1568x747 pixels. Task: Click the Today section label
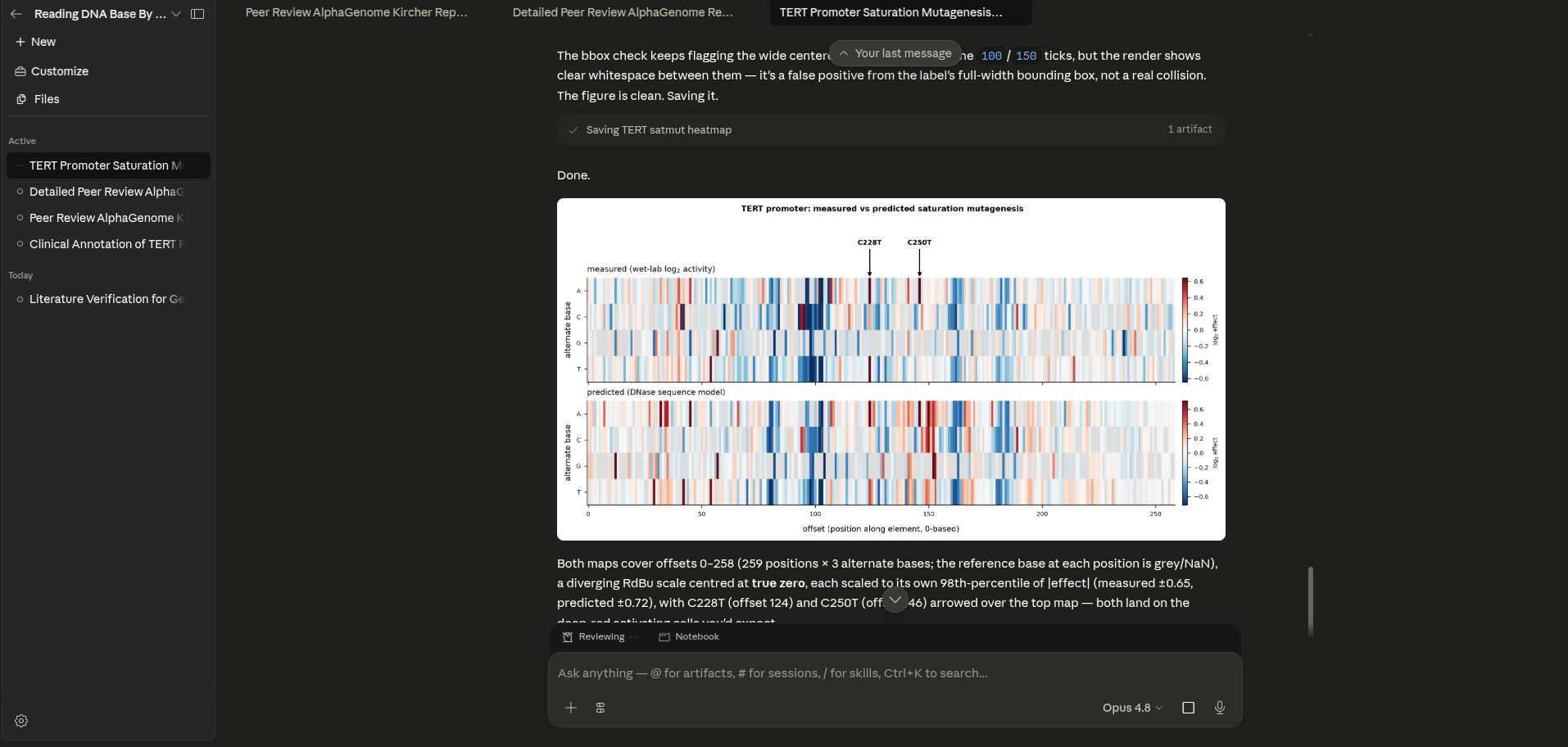(20, 275)
